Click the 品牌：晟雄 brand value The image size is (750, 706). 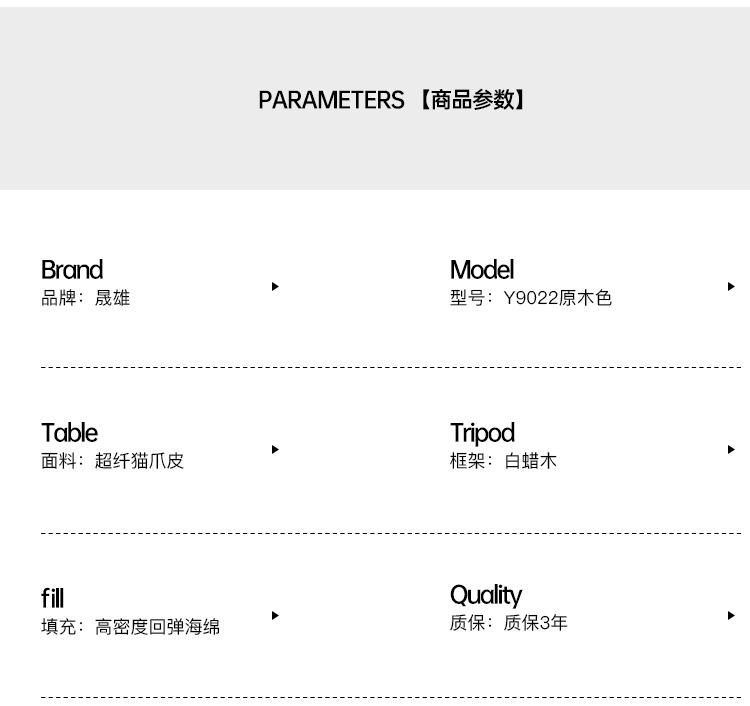(x=86, y=298)
